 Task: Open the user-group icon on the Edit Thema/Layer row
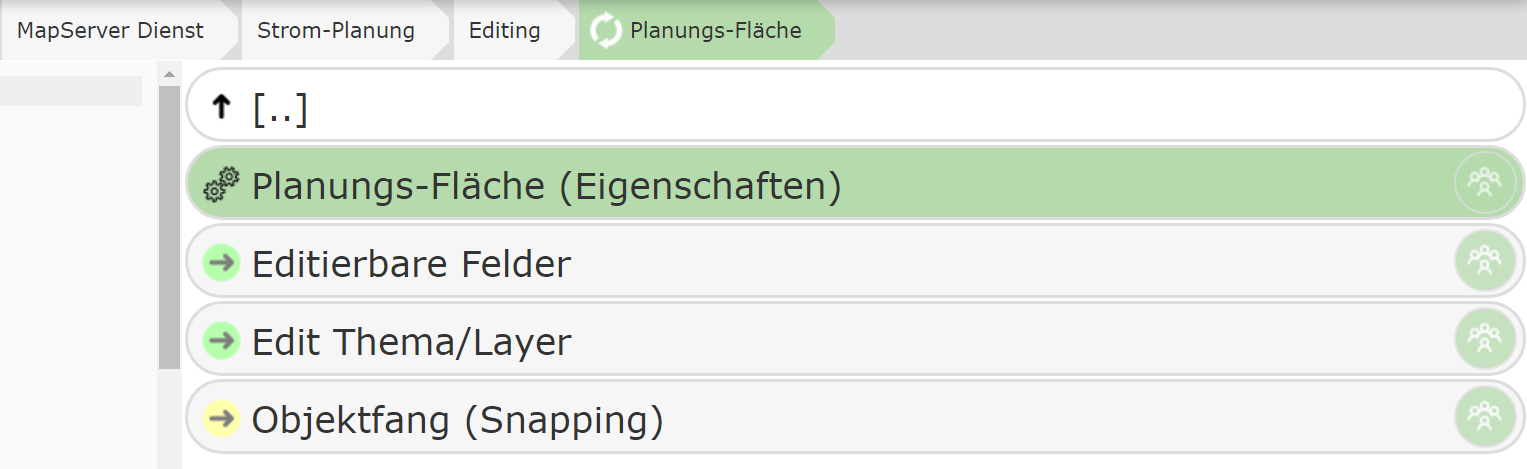coord(1485,339)
